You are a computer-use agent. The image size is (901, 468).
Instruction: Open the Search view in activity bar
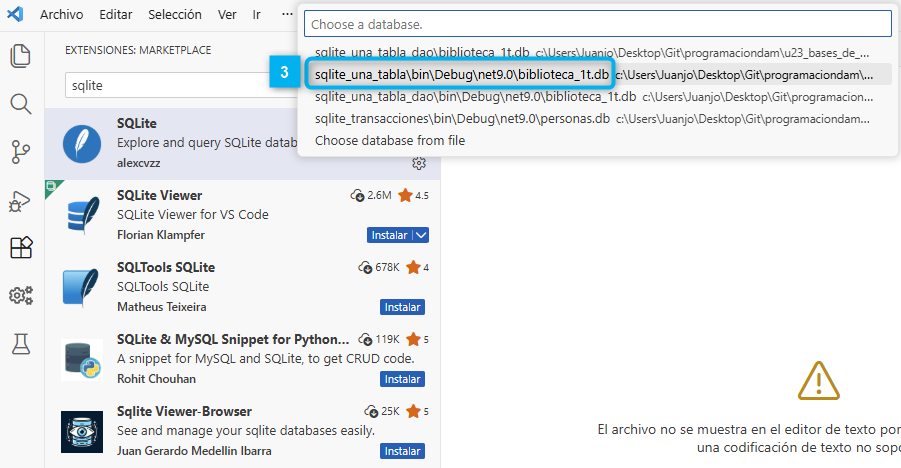click(x=20, y=103)
